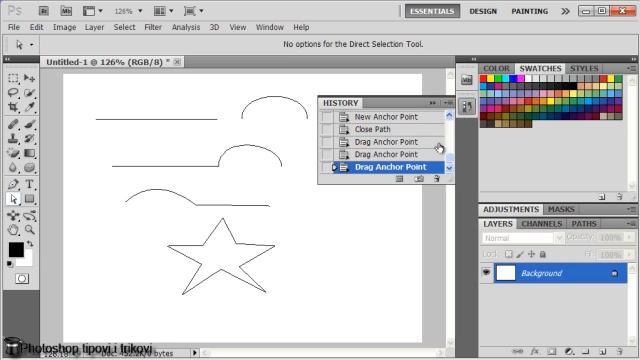Image resolution: width=640 pixels, height=360 pixels.
Task: Hide the Background layer eye icon
Action: pyautogui.click(x=486, y=272)
